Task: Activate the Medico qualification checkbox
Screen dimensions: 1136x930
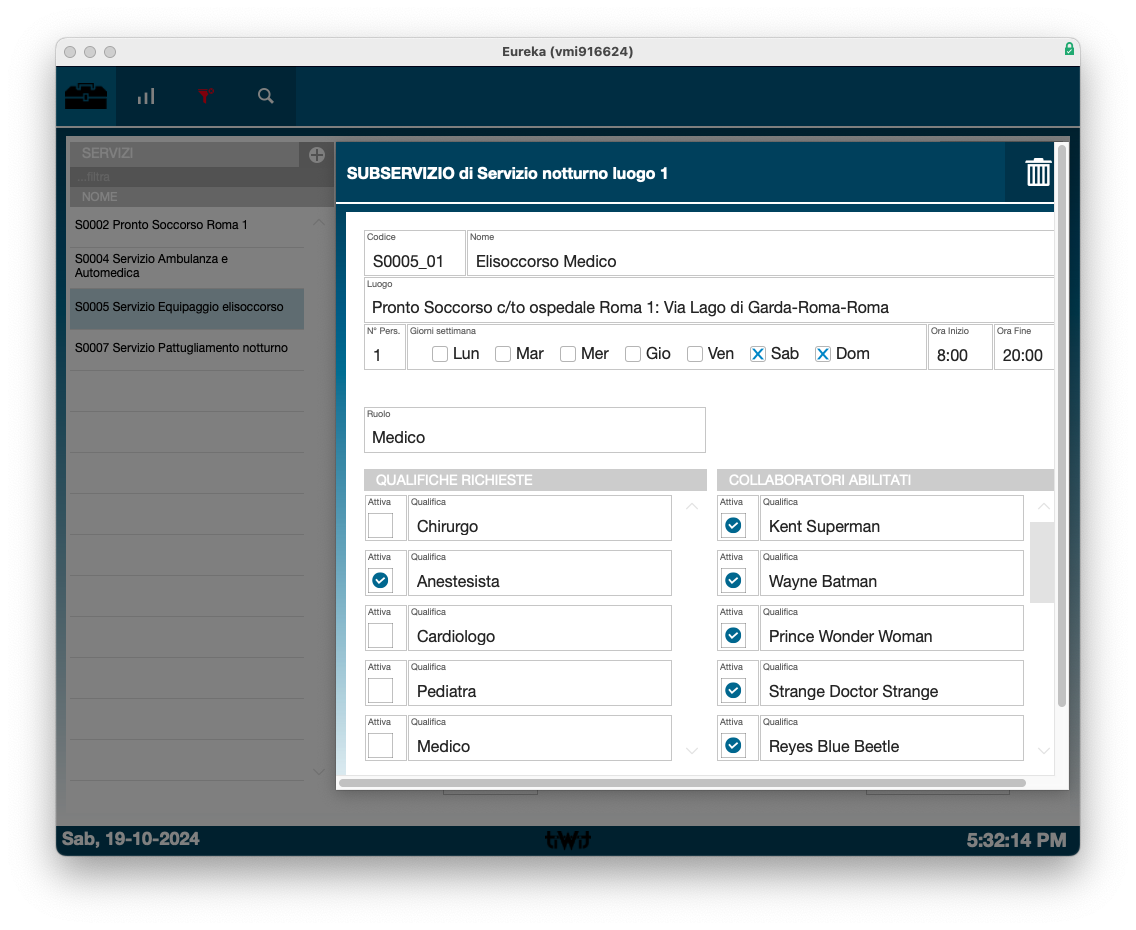Action: point(380,745)
